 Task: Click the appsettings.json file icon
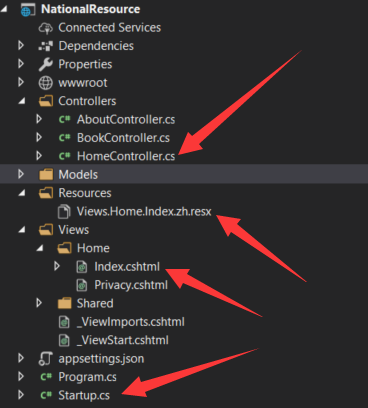coord(46,359)
